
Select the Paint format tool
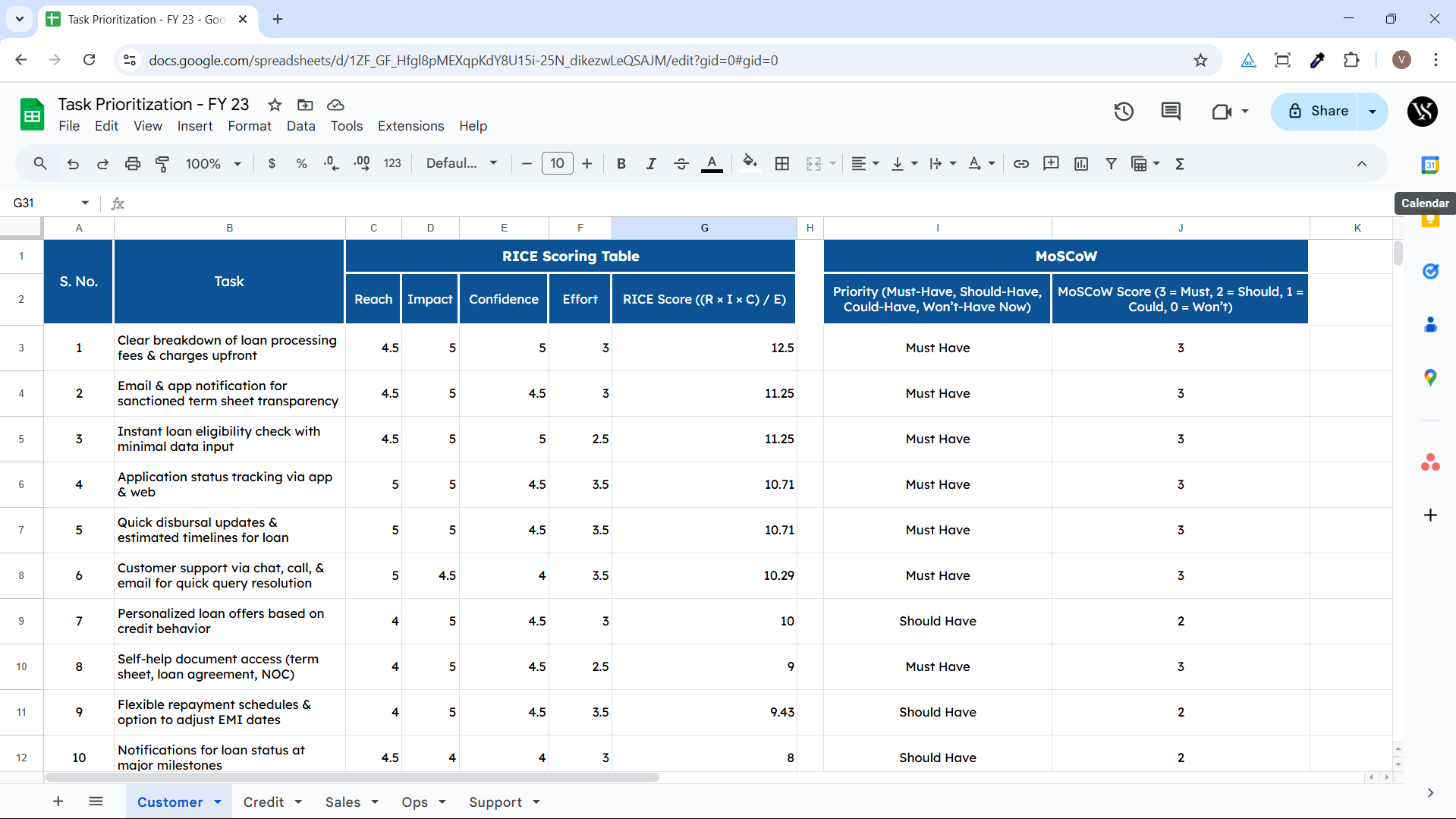[162, 163]
